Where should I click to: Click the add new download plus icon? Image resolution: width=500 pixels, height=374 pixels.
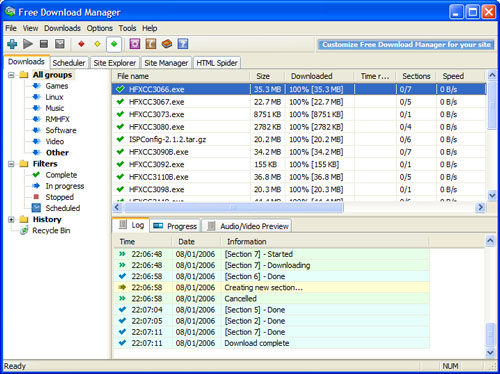point(12,44)
